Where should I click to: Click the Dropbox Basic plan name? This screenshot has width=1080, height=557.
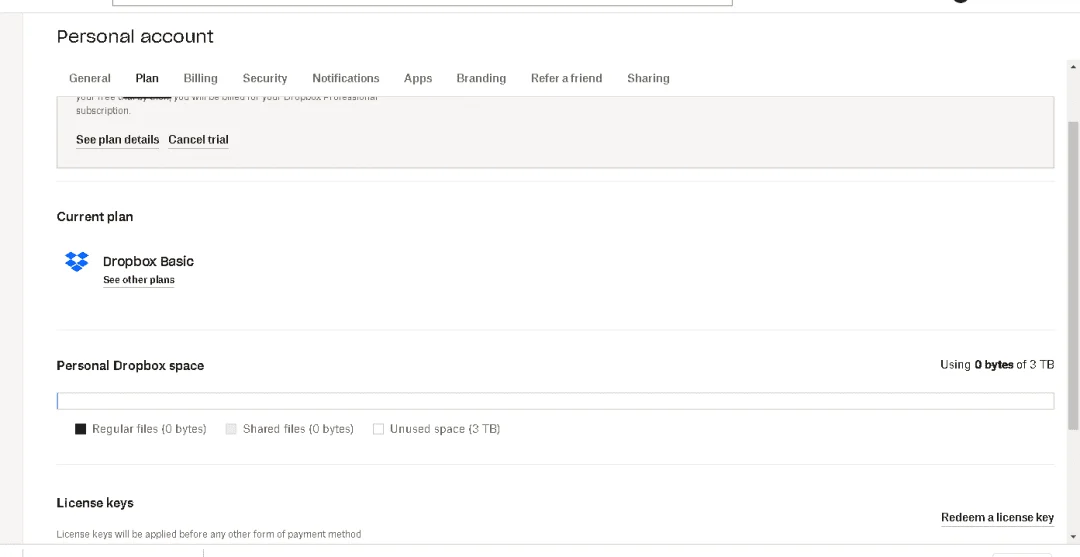(148, 262)
